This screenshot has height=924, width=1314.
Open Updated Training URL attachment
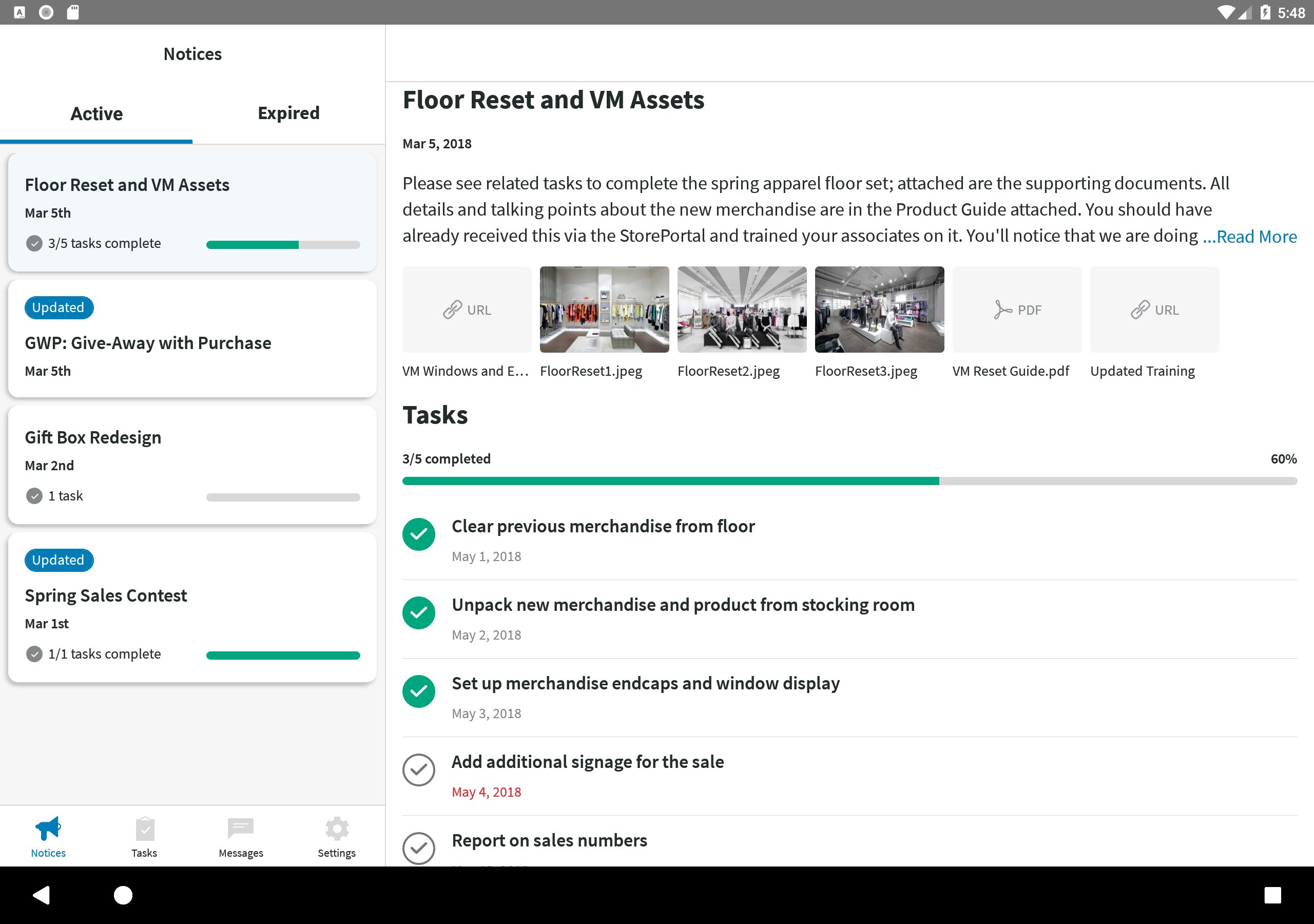(1154, 310)
